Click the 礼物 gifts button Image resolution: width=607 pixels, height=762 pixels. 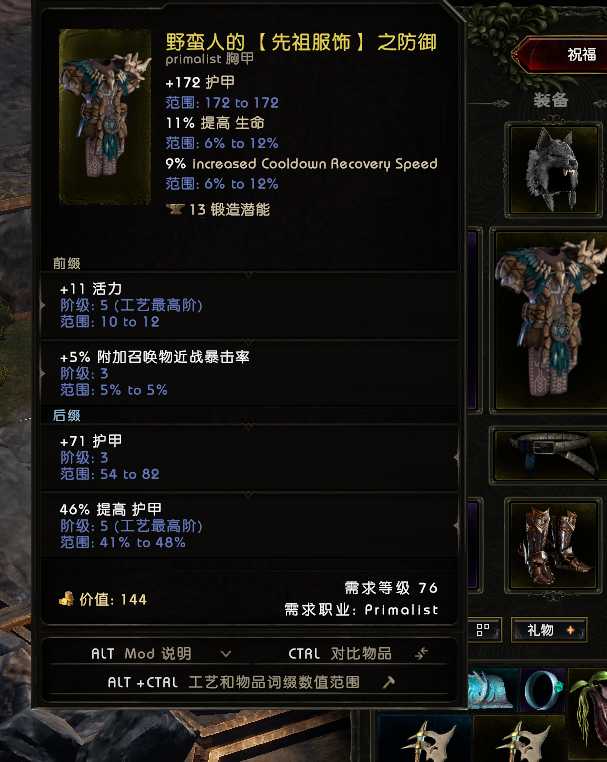tap(549, 630)
